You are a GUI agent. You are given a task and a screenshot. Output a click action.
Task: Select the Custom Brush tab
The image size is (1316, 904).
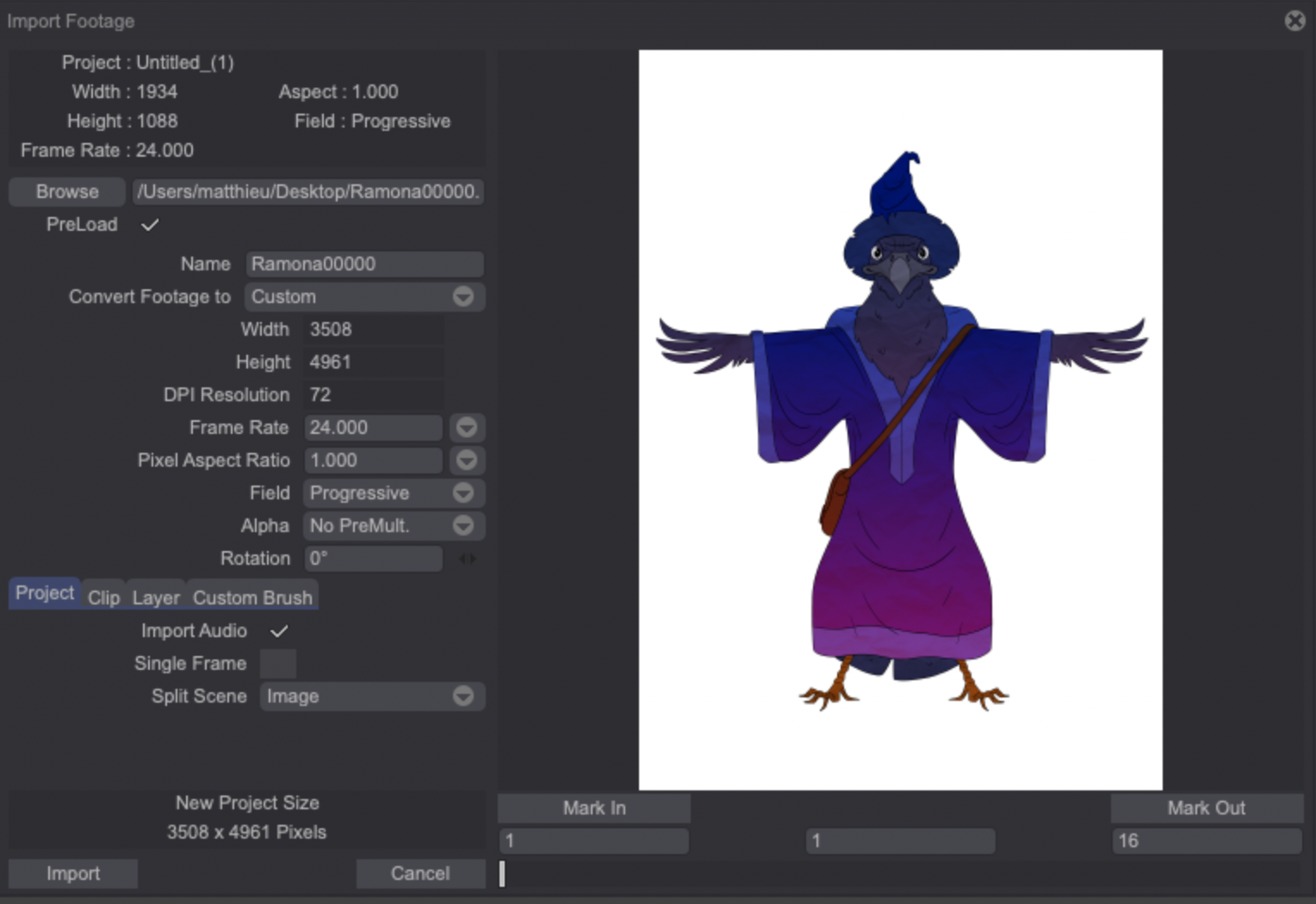coord(252,598)
